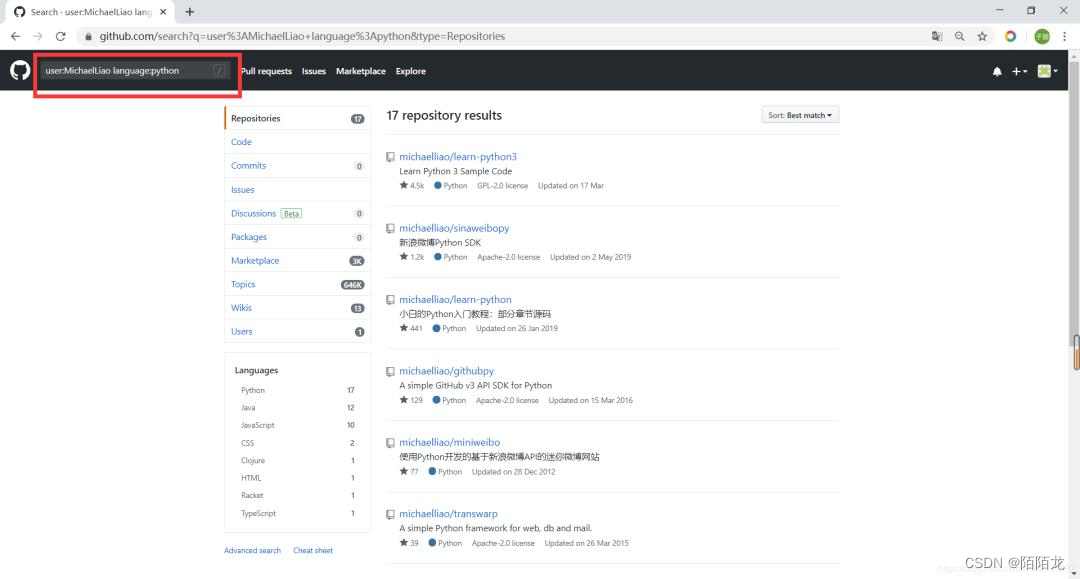
Task: Select the Marketplace filter in the sidebar
Action: pyautogui.click(x=298, y=261)
